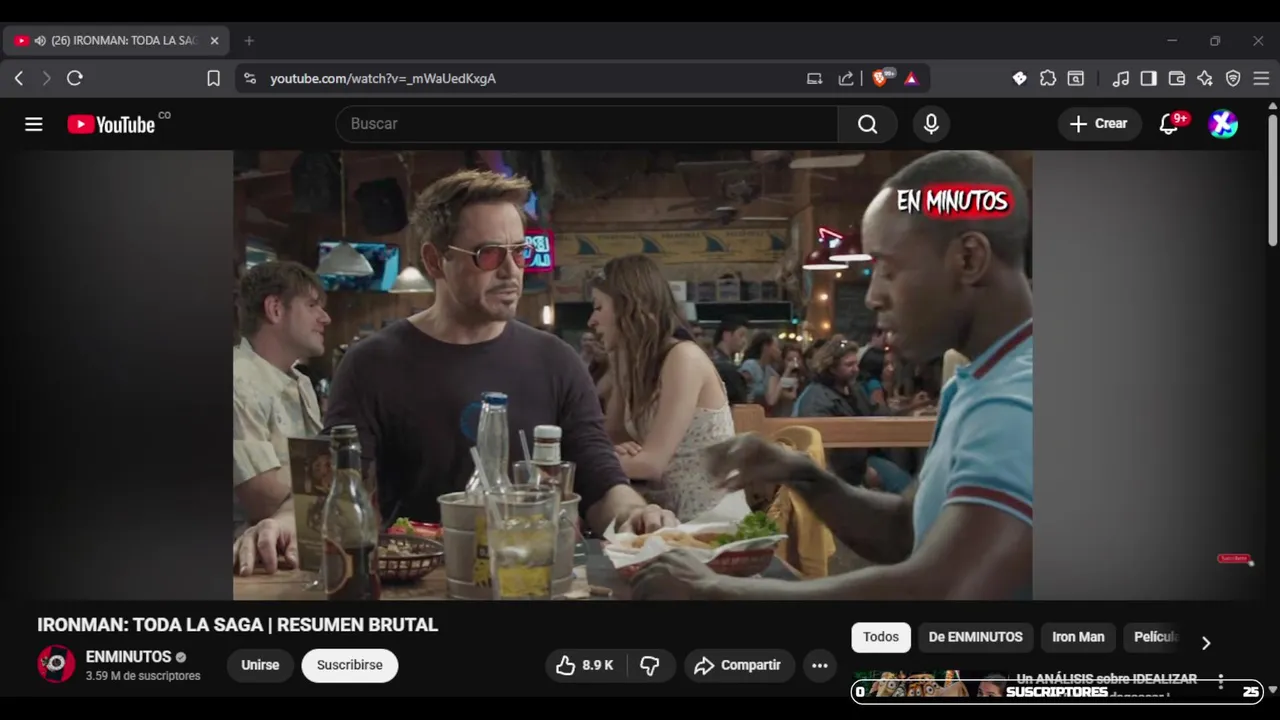1280x720 pixels.
Task: Open Leo AI sparkle icon
Action: point(1205,78)
